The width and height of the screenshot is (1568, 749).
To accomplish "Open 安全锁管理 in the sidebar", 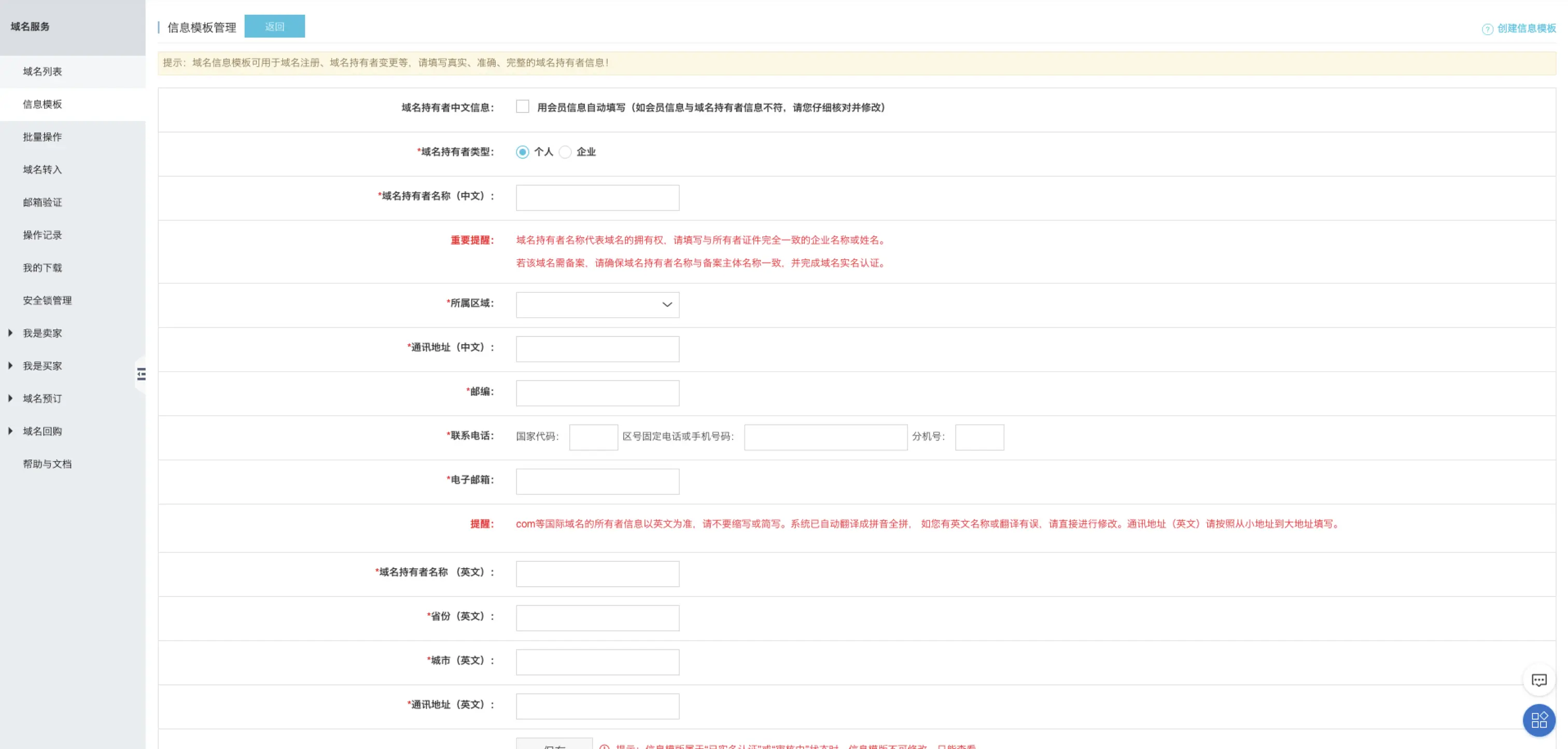I will pyautogui.click(x=47, y=301).
